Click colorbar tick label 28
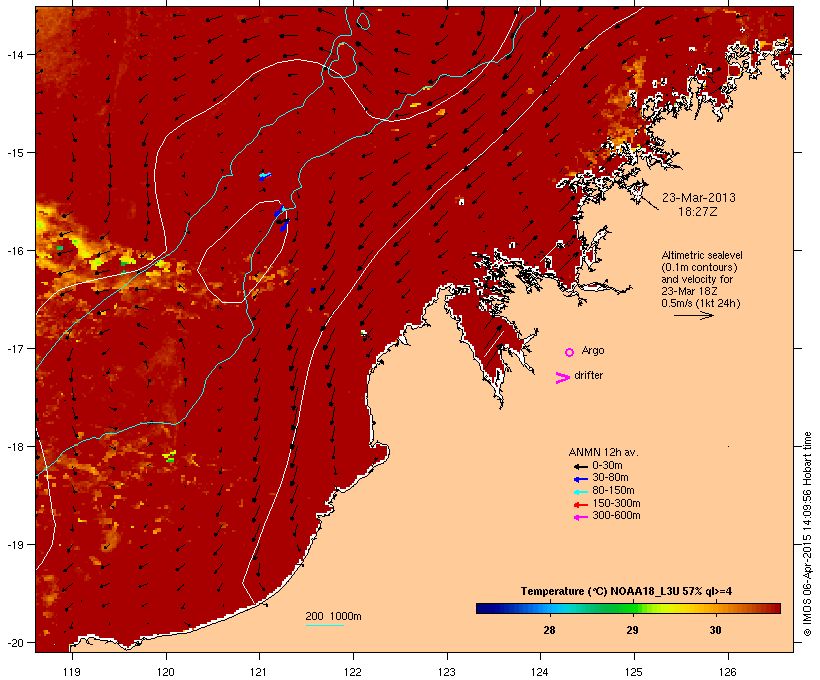Image resolution: width=820 pixels, height=680 pixels. coord(549,630)
